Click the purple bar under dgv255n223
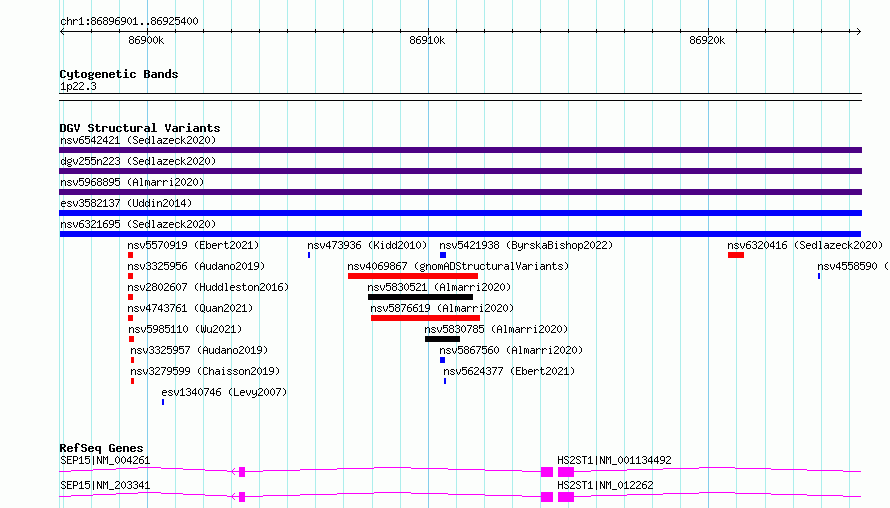The width and height of the screenshot is (890, 508). pos(460,171)
